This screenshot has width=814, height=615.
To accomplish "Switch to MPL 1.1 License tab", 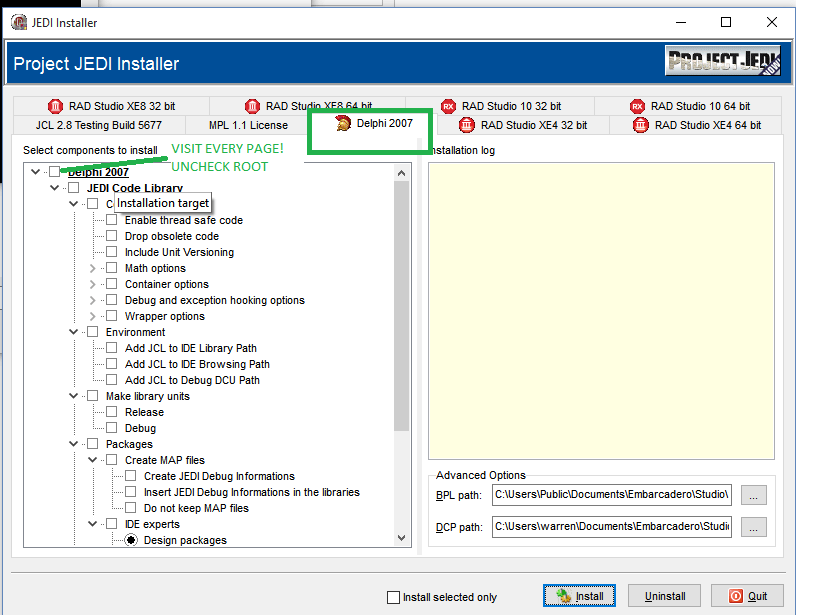I will click(x=248, y=125).
